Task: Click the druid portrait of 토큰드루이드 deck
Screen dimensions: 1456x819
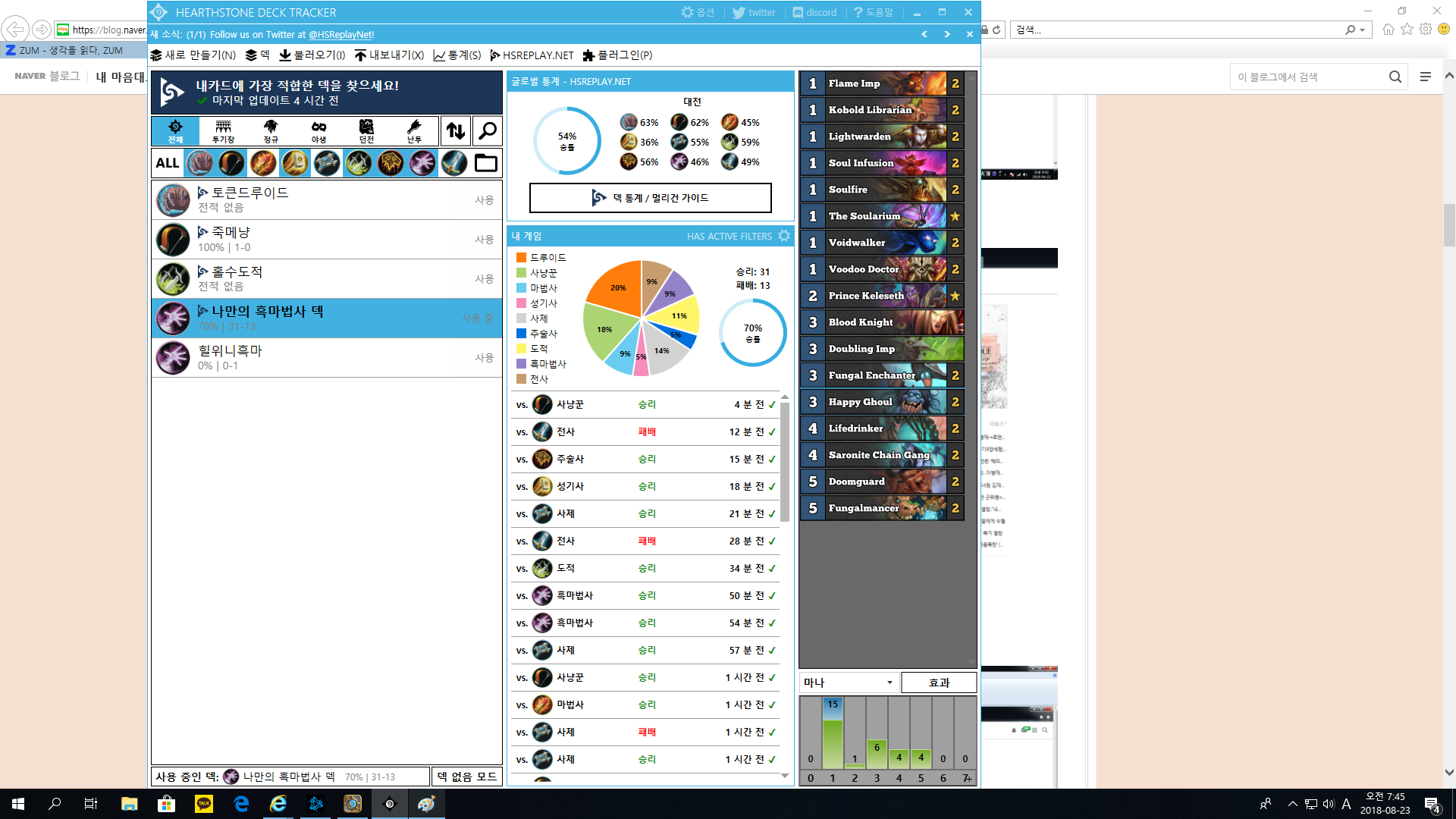Action: click(x=173, y=200)
